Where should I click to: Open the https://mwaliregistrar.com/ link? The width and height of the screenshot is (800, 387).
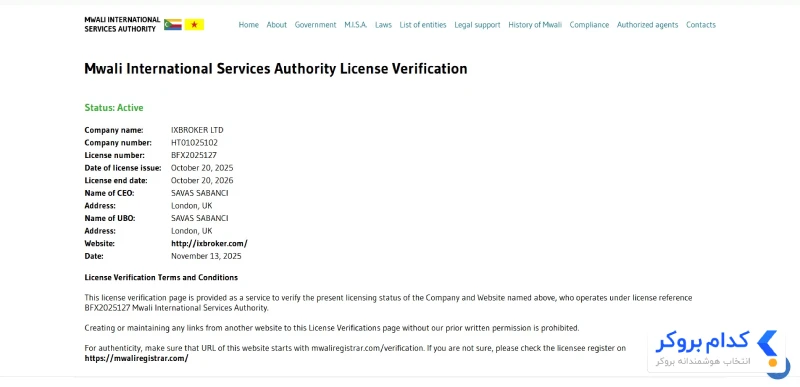[136, 358]
